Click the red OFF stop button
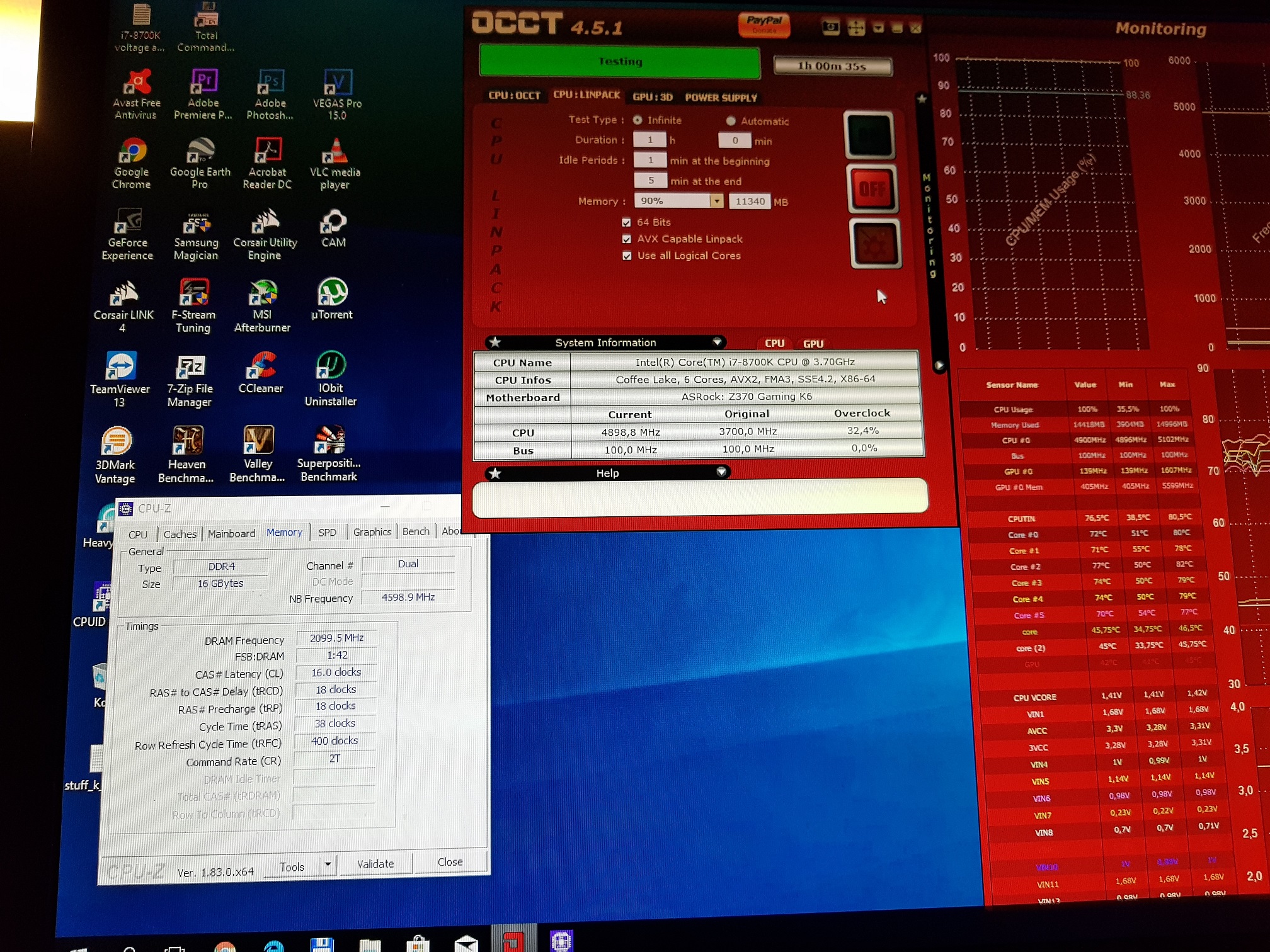Viewport: 1270px width, 952px height. point(872,190)
